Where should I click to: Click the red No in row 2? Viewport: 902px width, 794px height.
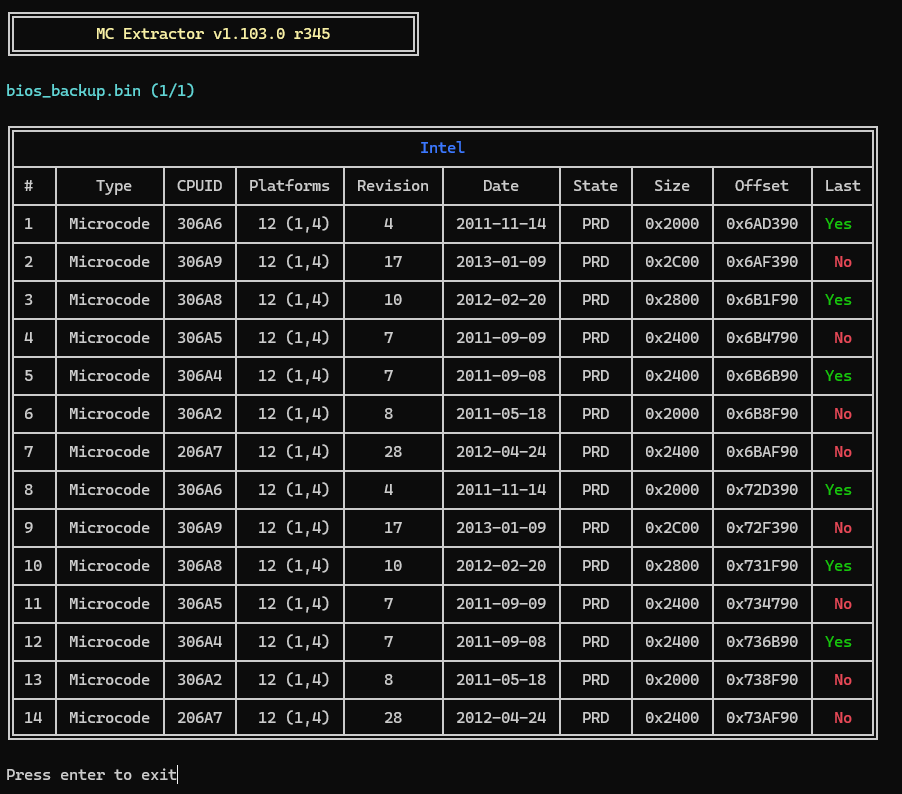(842, 262)
